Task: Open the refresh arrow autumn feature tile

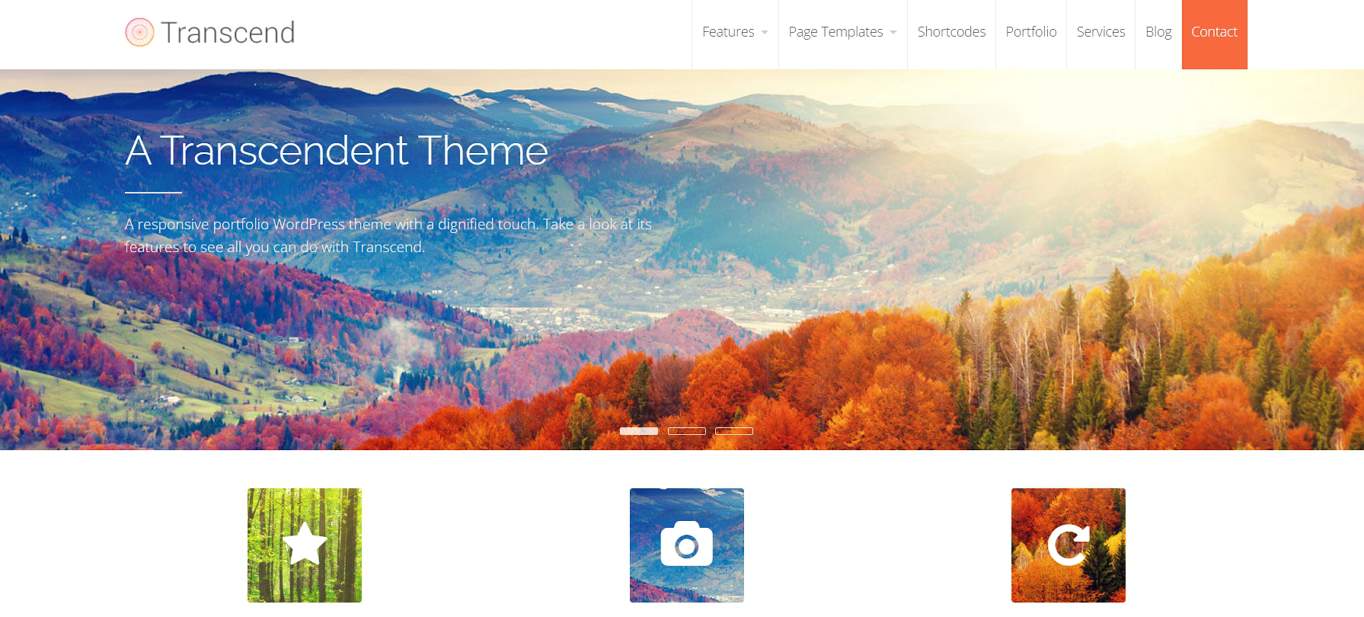Action: tap(1068, 545)
